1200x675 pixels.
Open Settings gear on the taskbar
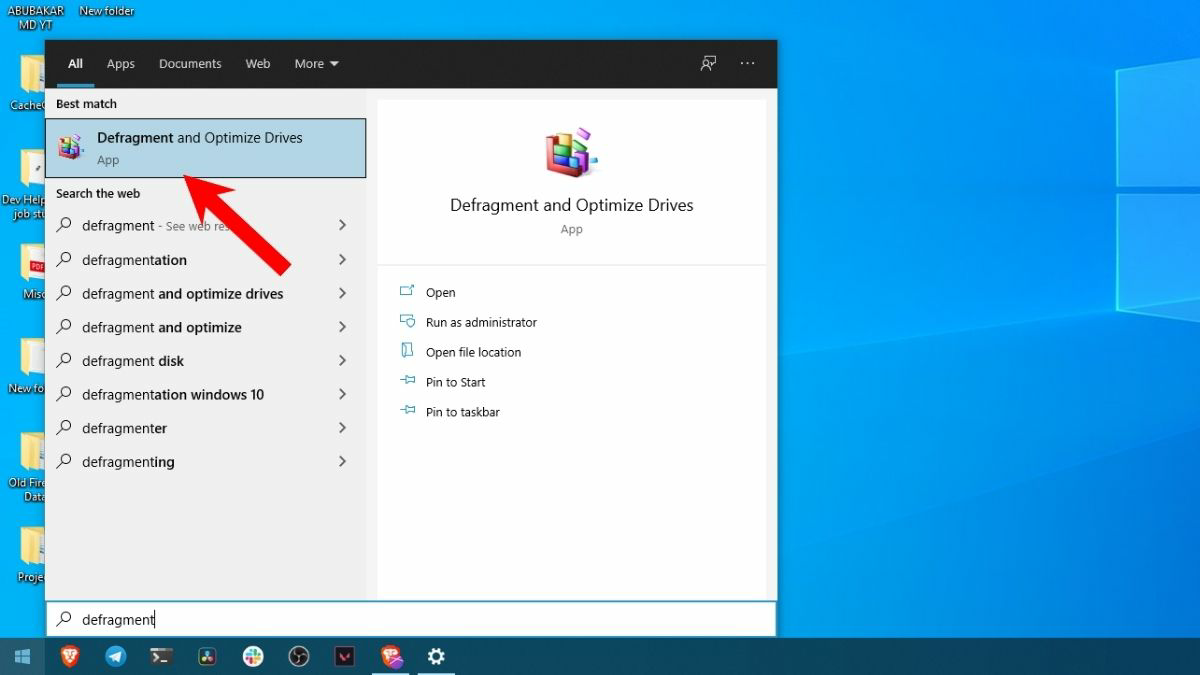coord(436,657)
